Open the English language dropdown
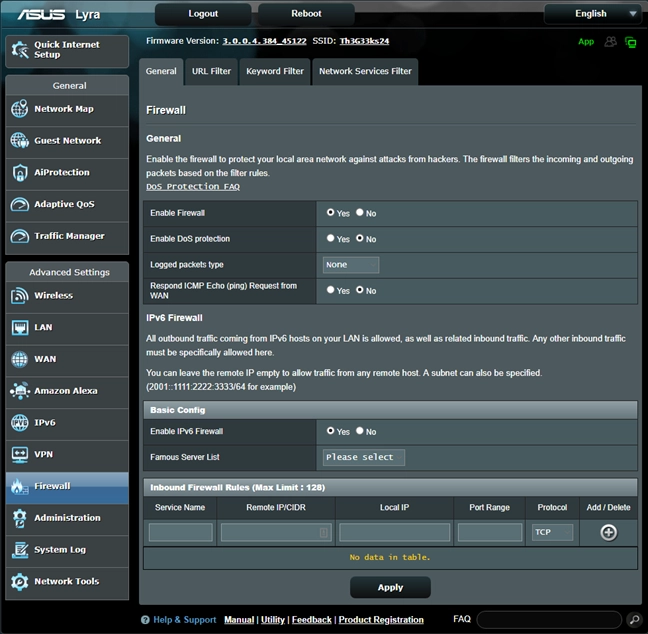 [x=592, y=14]
